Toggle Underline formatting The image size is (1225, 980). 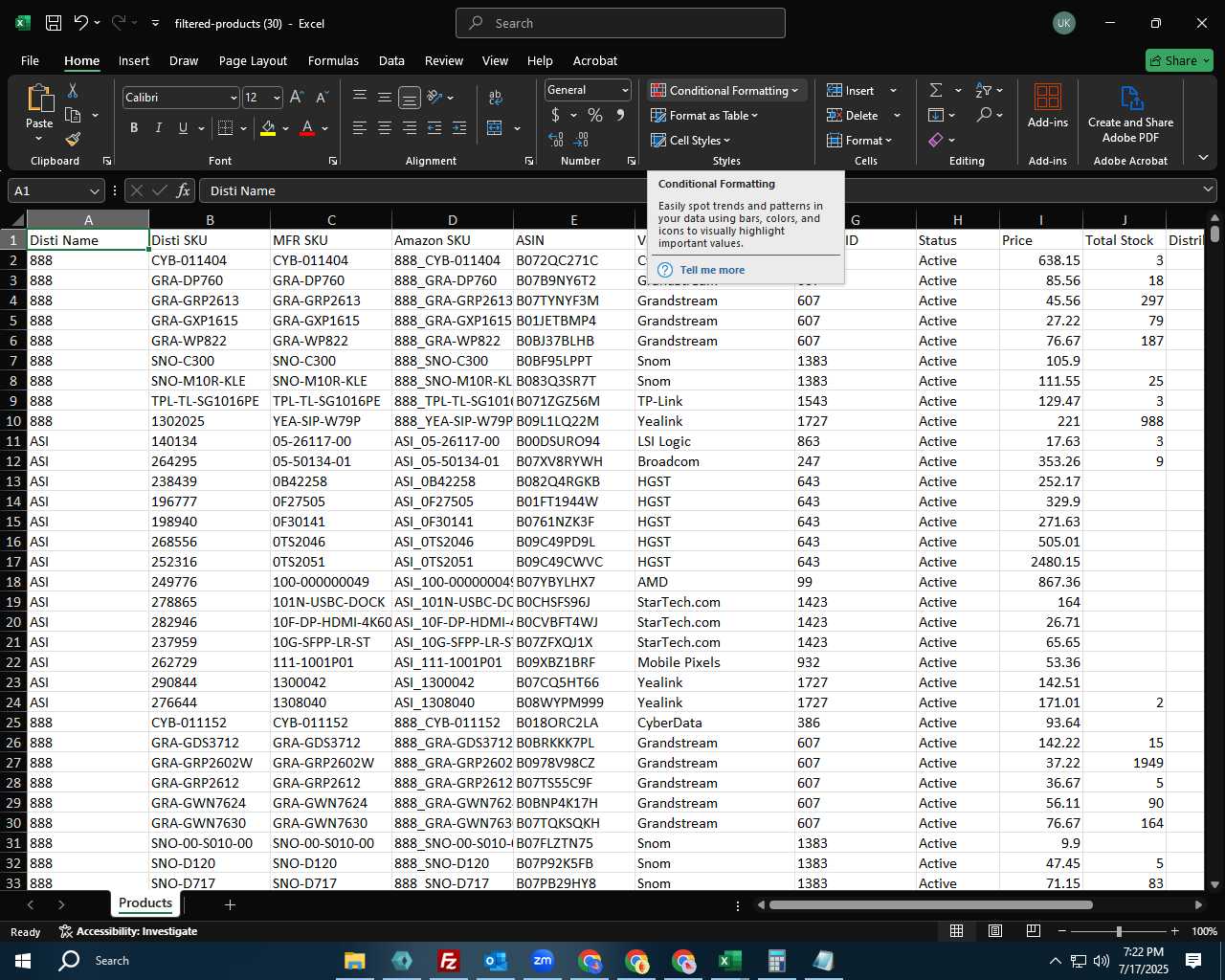pyautogui.click(x=183, y=128)
